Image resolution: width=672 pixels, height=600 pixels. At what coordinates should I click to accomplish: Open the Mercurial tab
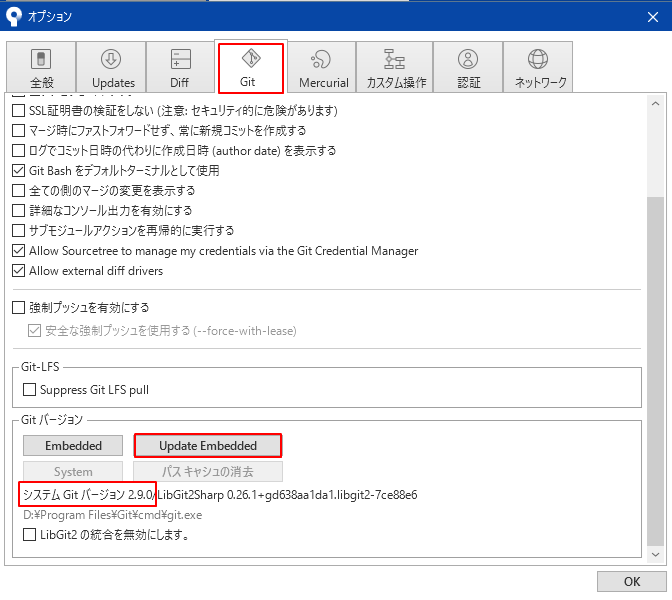coord(322,67)
